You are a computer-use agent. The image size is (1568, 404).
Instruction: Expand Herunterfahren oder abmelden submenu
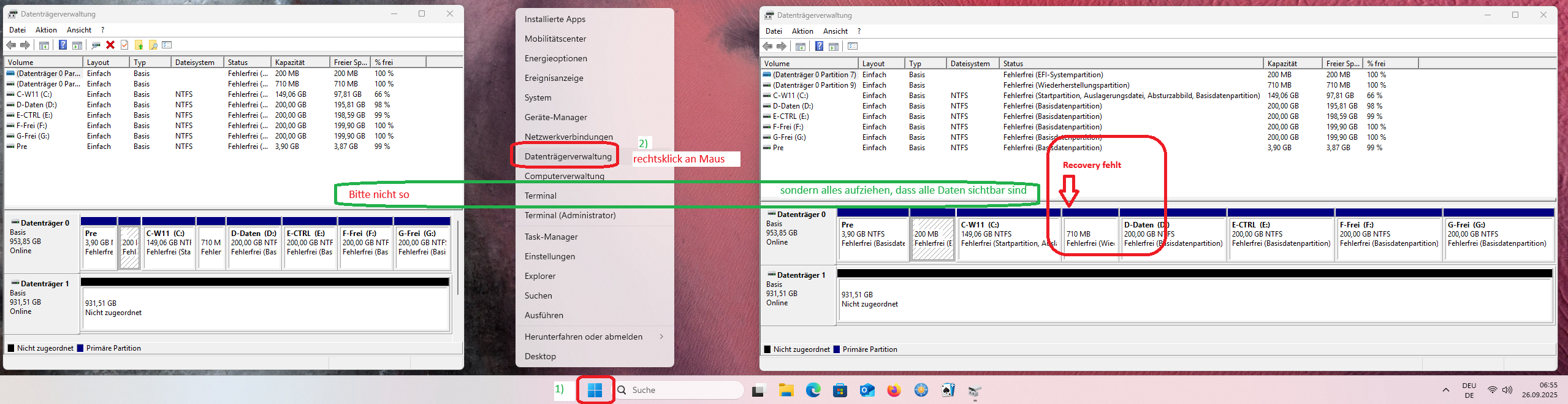click(594, 337)
